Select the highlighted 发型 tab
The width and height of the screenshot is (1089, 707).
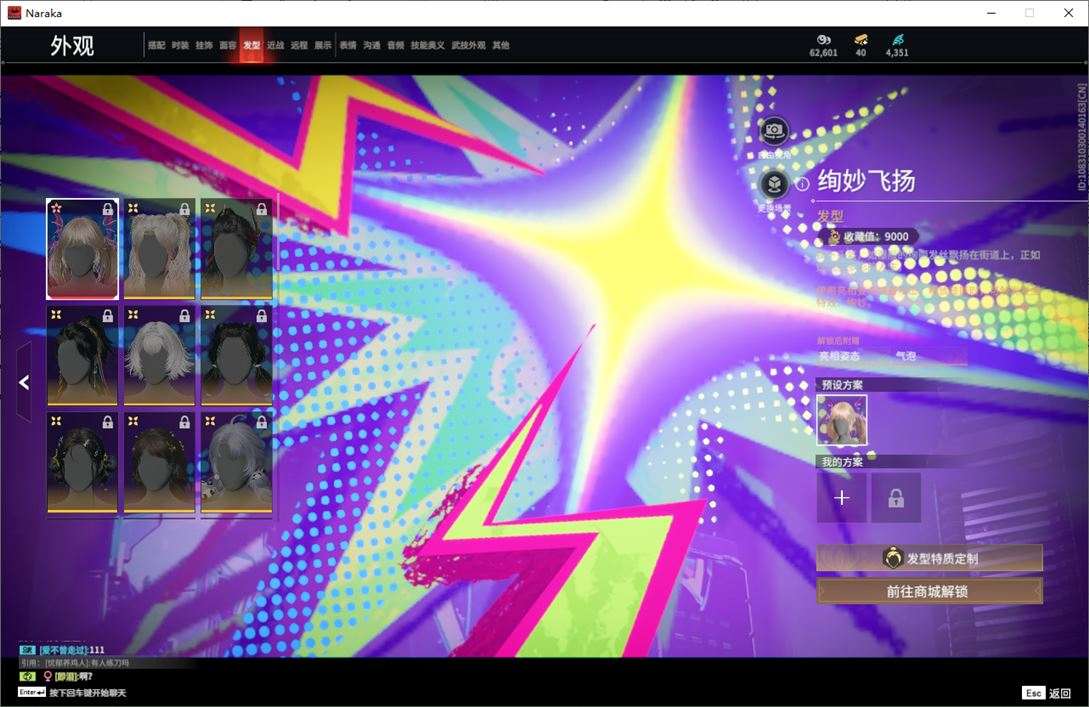click(x=251, y=45)
